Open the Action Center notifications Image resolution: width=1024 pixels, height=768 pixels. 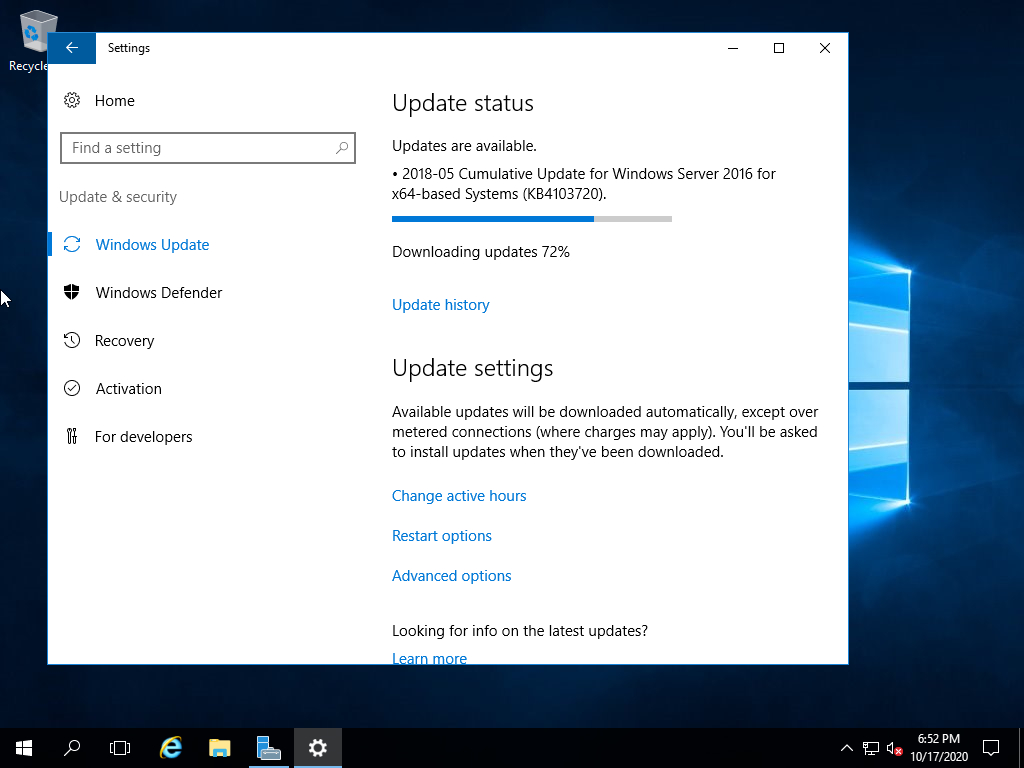click(x=991, y=748)
